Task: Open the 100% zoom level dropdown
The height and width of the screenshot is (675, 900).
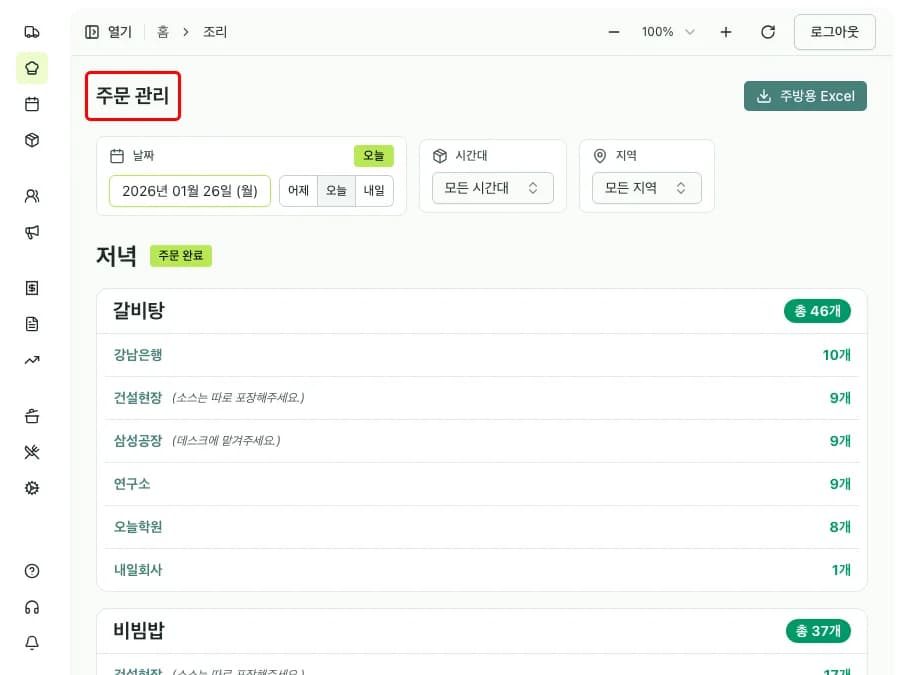Action: tap(667, 32)
